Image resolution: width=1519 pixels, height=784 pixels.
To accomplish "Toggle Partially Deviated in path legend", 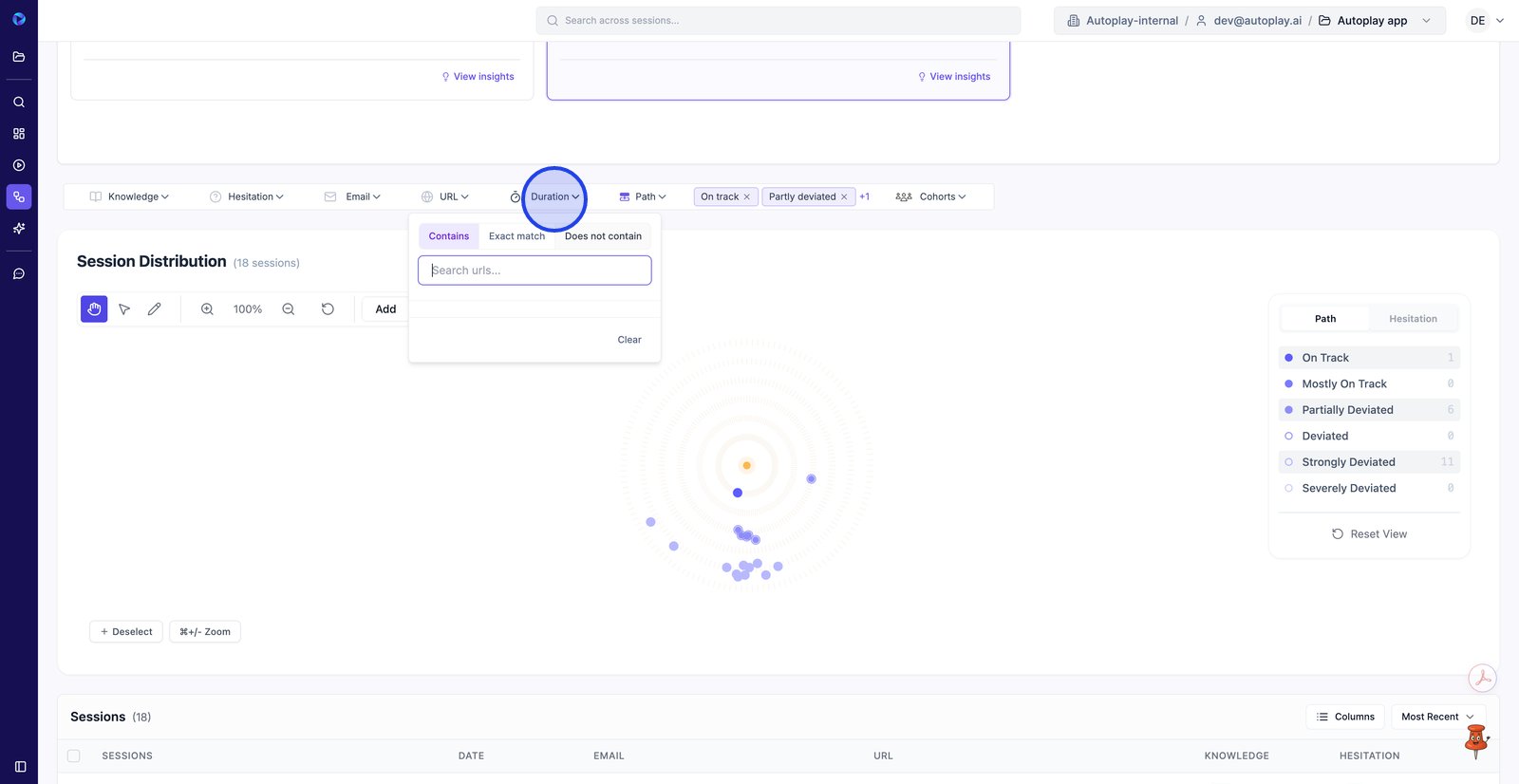I will tap(1347, 410).
